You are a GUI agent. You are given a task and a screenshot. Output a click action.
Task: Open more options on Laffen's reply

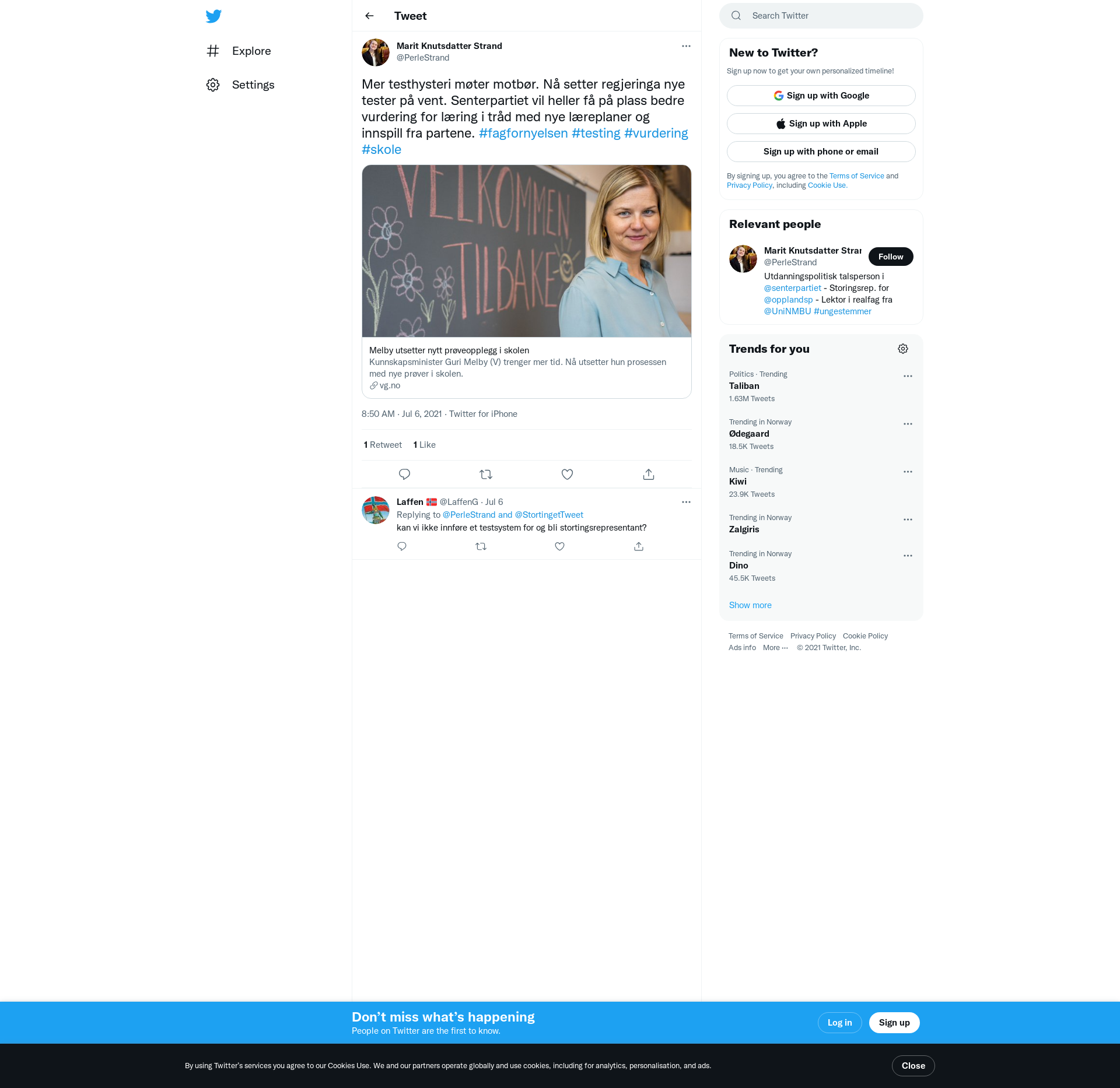[x=686, y=502]
